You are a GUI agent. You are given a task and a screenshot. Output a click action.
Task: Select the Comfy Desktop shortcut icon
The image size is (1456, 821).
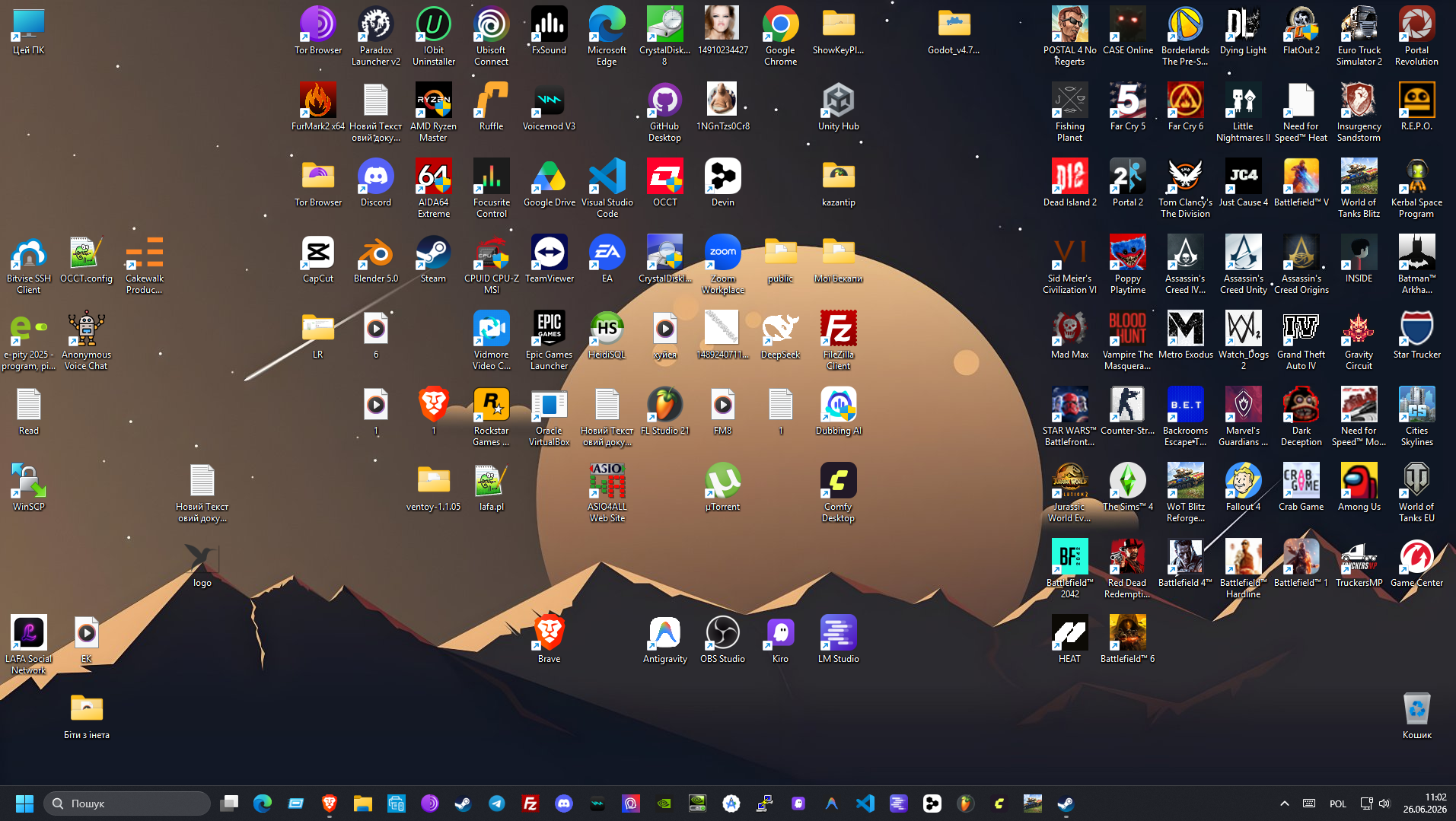pyautogui.click(x=839, y=492)
